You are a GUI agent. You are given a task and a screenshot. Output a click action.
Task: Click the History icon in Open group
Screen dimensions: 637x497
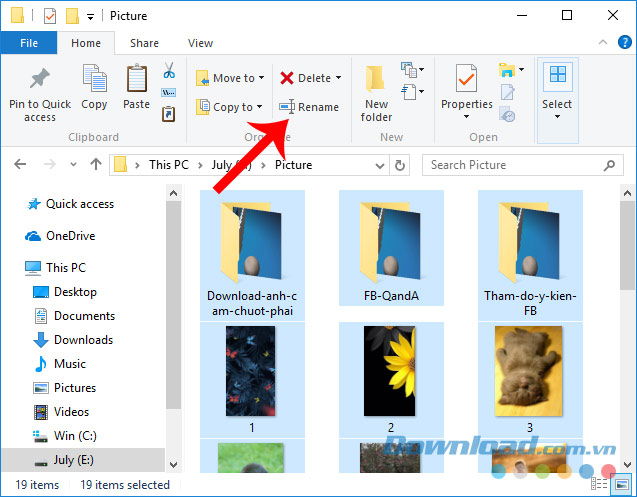(507, 114)
